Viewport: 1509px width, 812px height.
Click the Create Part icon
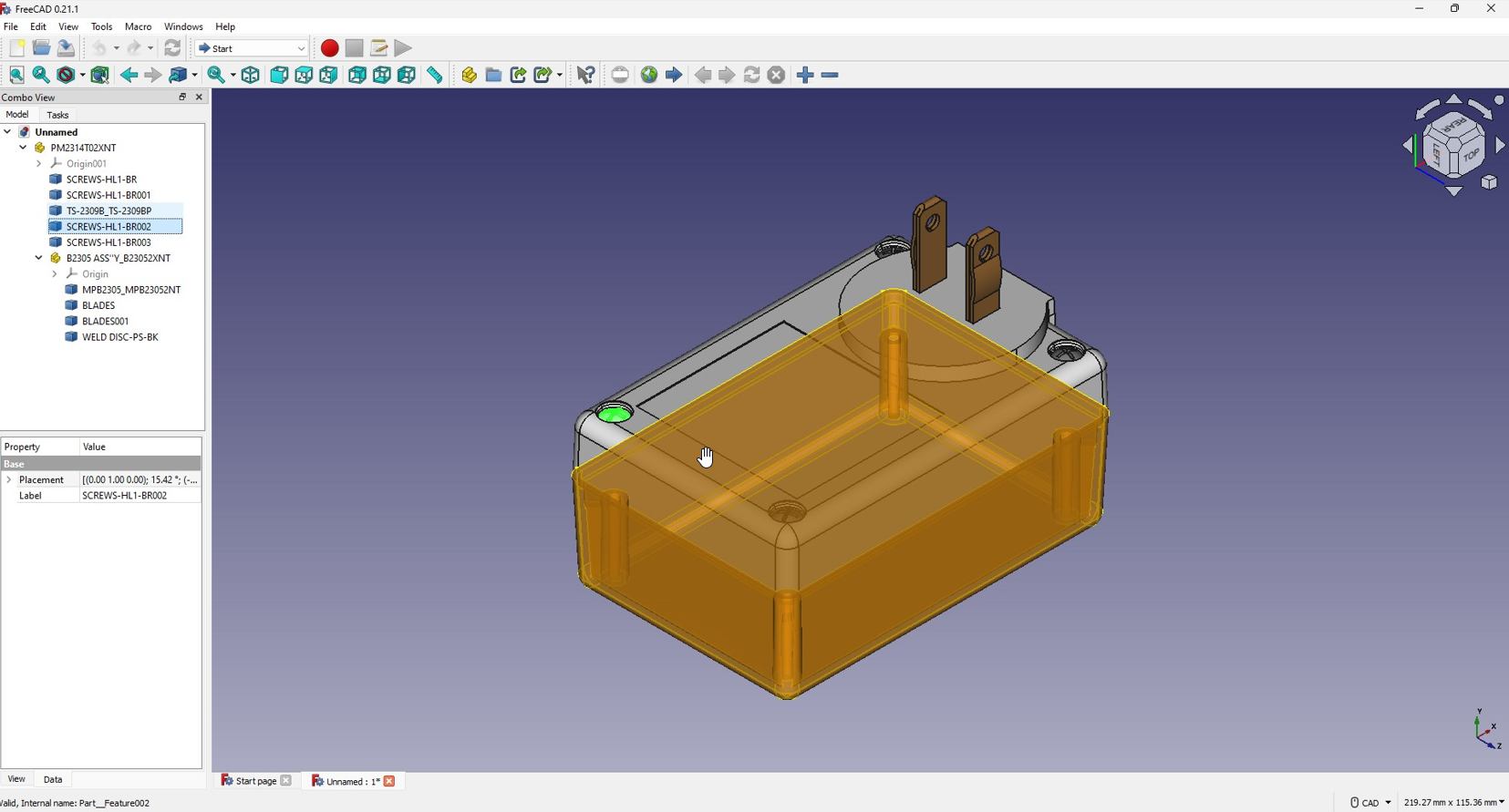(470, 76)
